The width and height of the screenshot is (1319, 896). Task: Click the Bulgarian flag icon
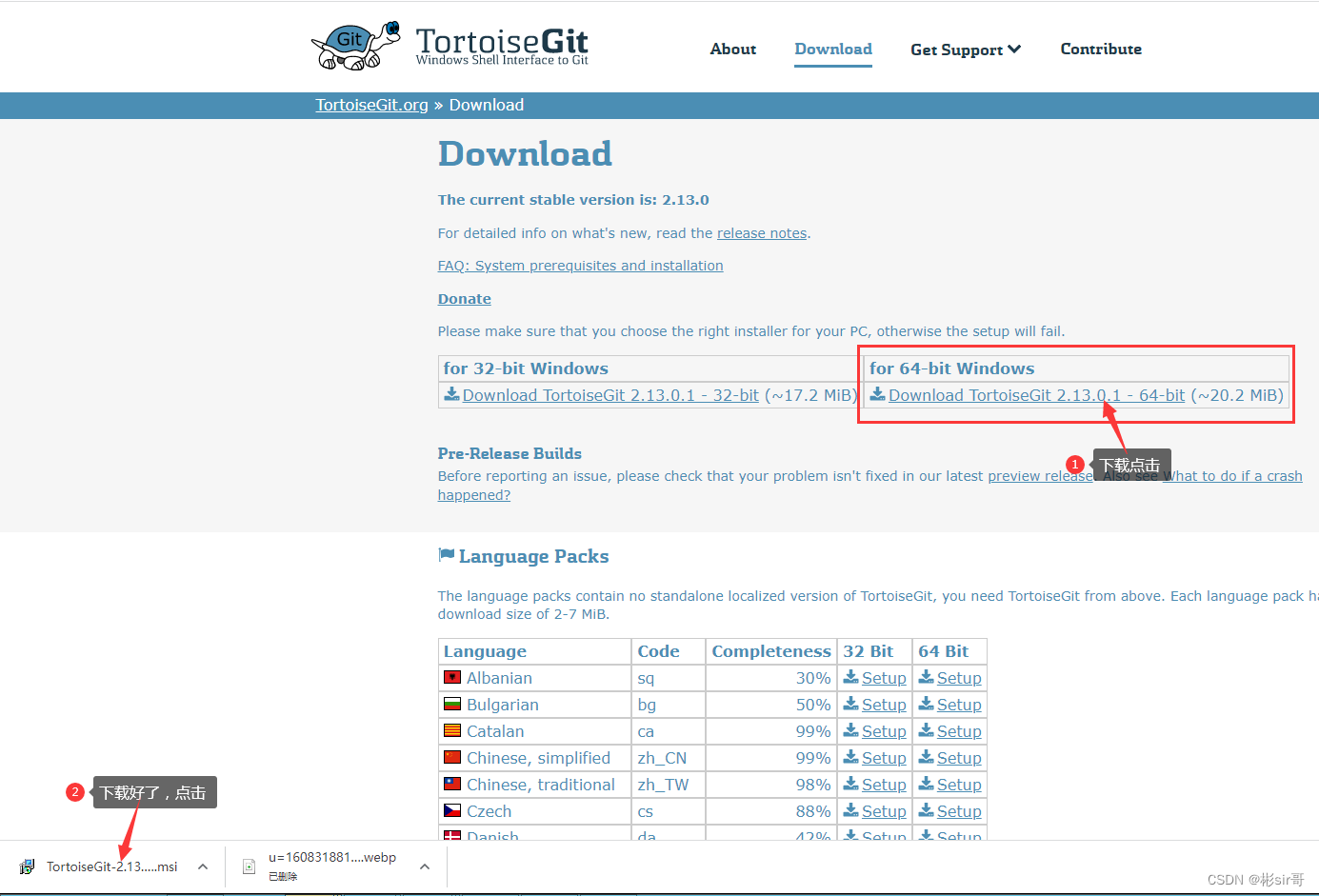(x=452, y=704)
